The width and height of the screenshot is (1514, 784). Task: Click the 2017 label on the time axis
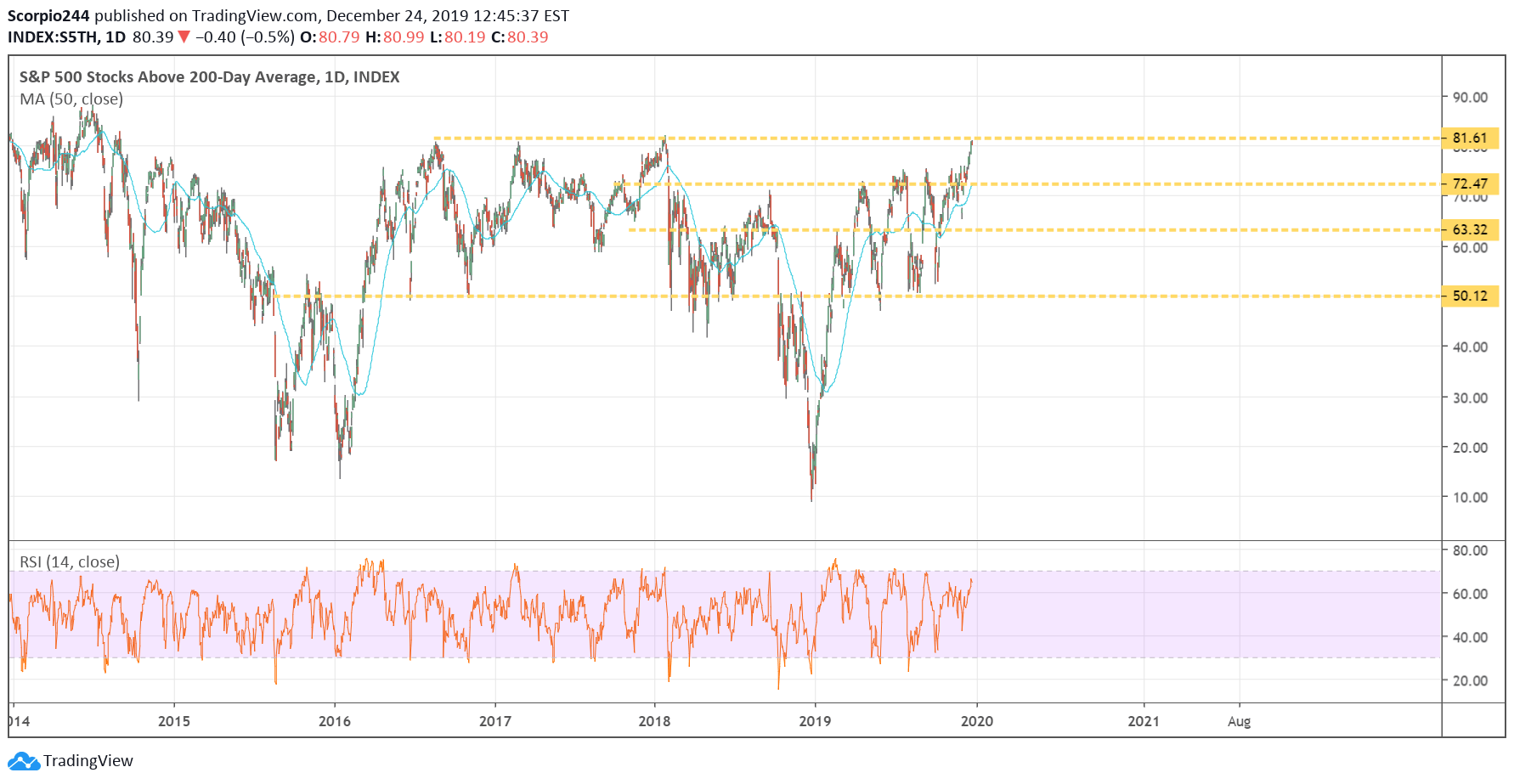[495, 721]
